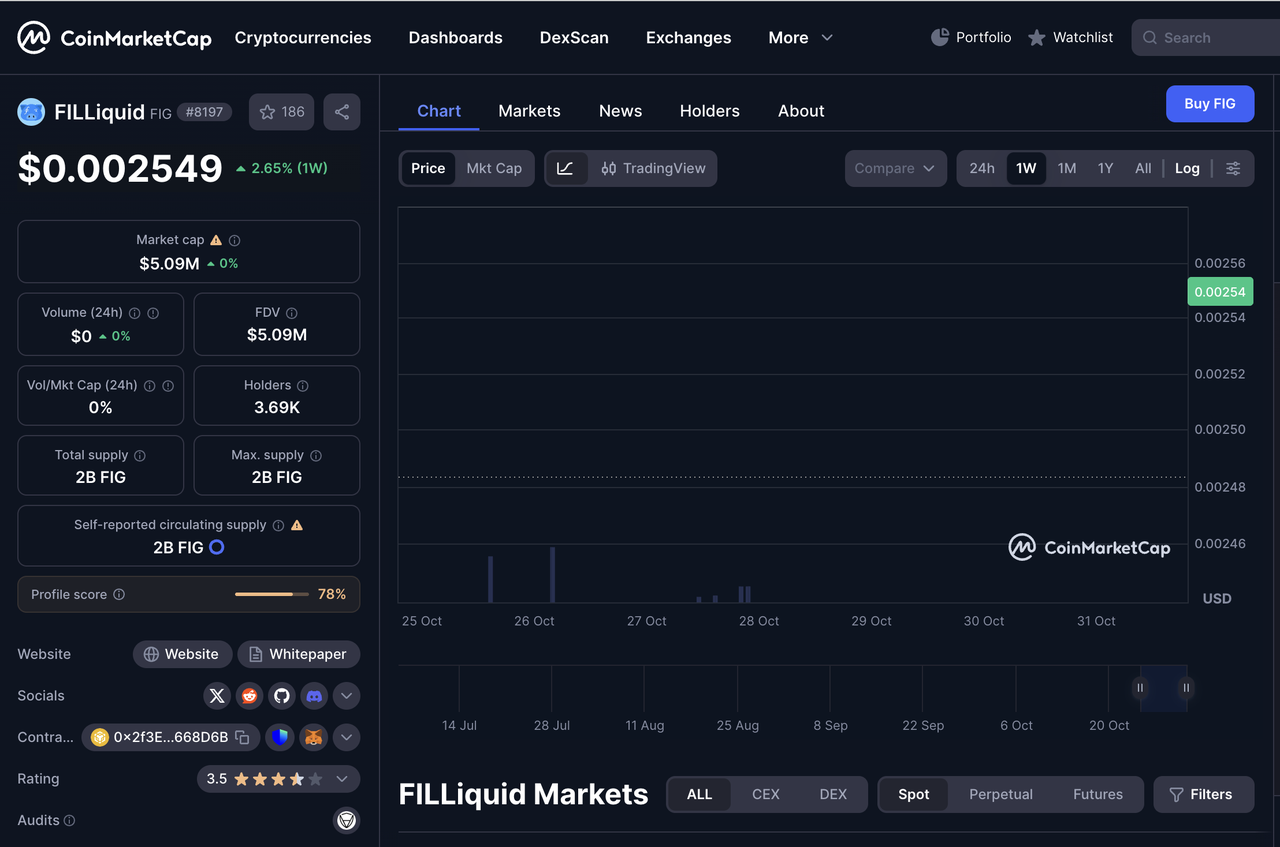Open the Watchlist star in the header
The height and width of the screenshot is (847, 1280).
point(1037,37)
